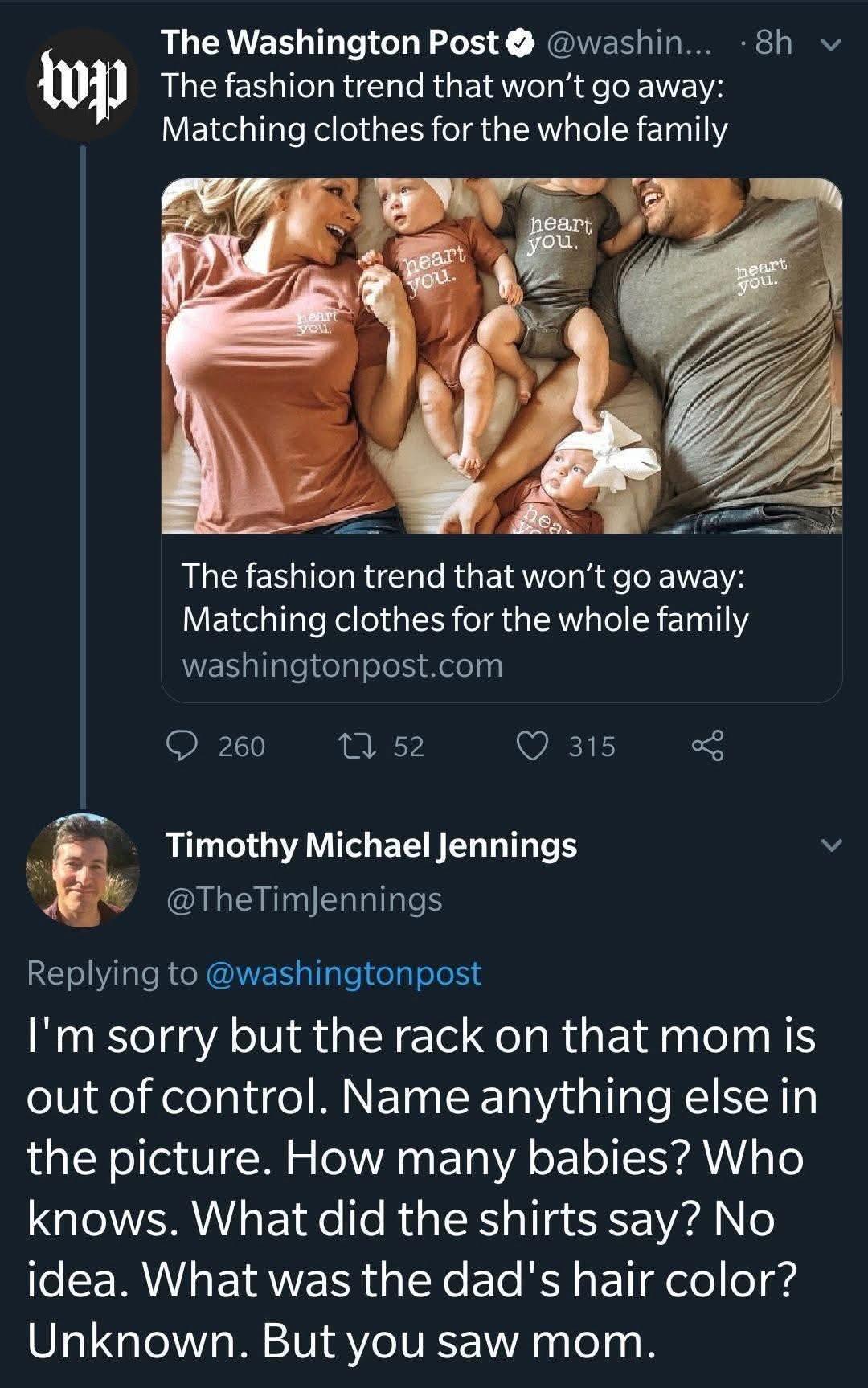Viewport: 868px width, 1388px height.
Task: Click the reply text starting "I'm sorry"
Action: 422,1188
